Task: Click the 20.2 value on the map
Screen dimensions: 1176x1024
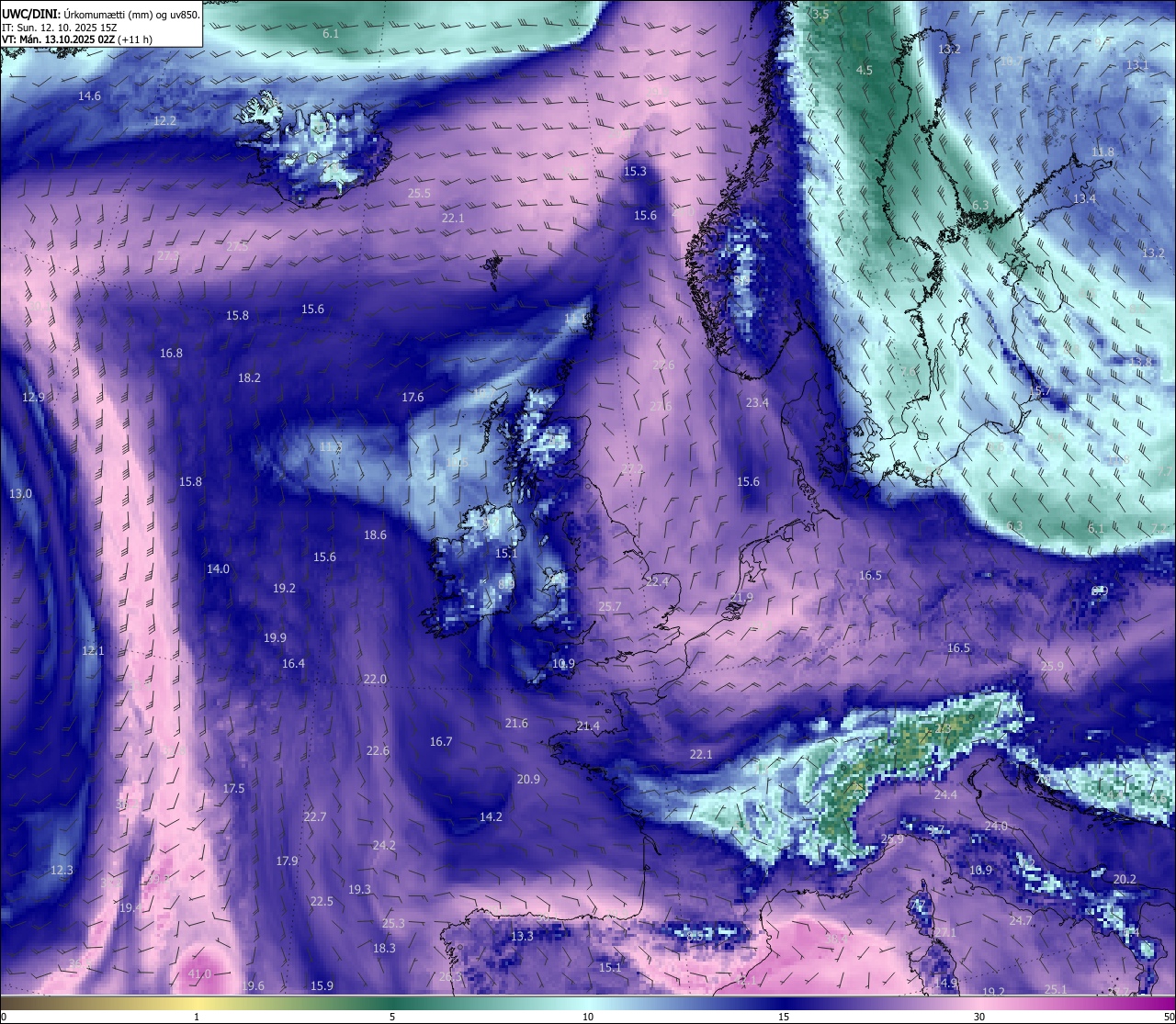Action: [1125, 879]
